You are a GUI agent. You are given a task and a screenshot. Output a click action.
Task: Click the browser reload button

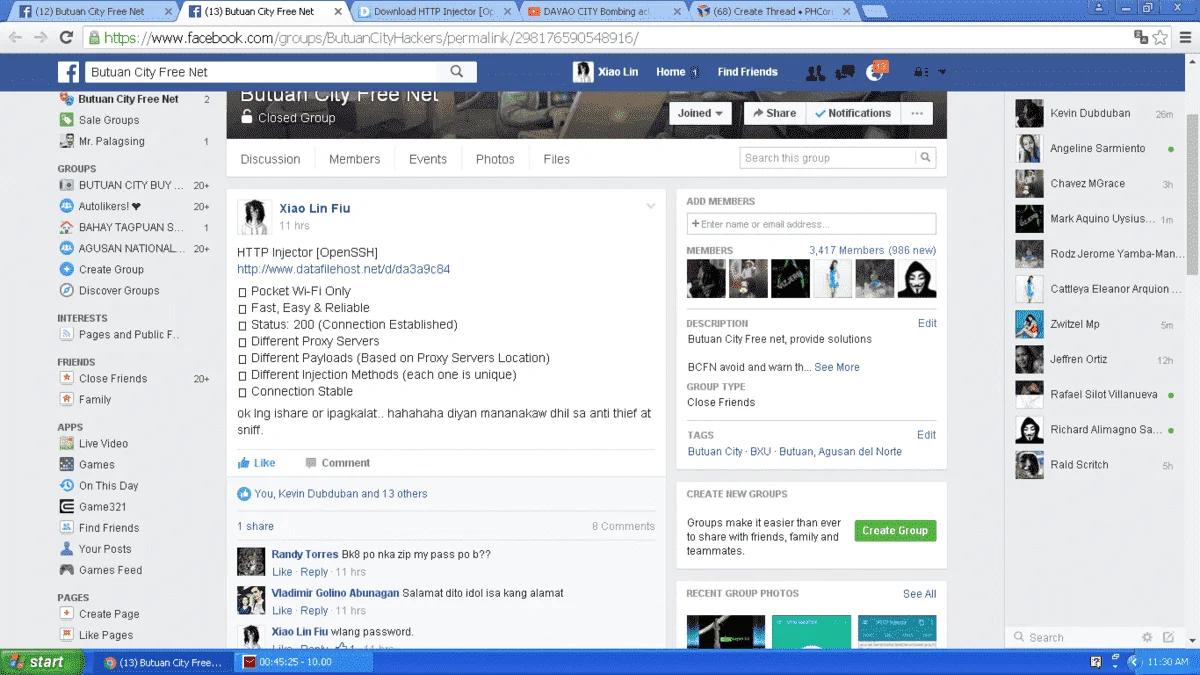[66, 38]
